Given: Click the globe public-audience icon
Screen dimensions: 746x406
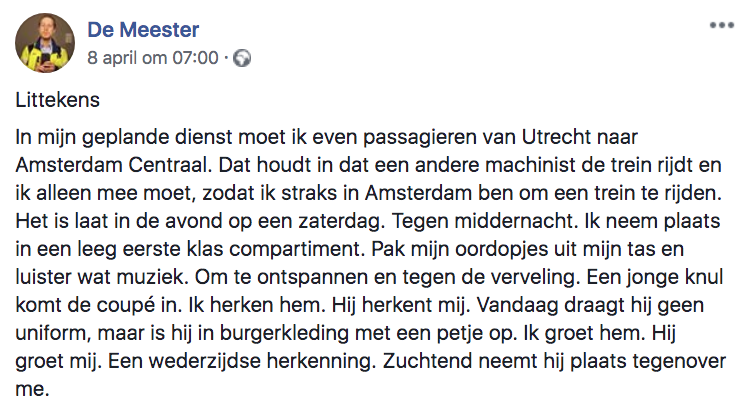Looking at the screenshot, I should click(242, 58).
